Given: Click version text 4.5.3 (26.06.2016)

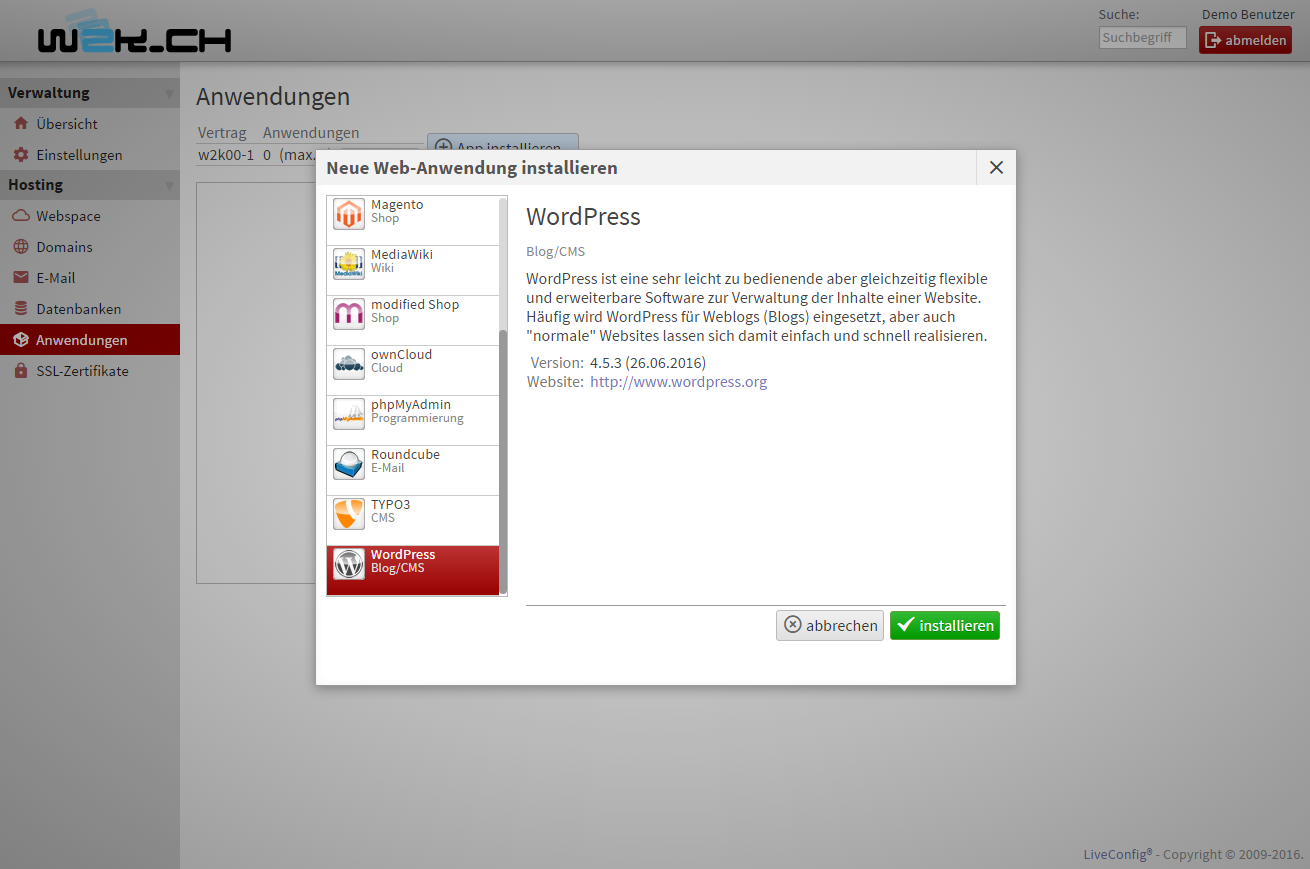Looking at the screenshot, I should (x=648, y=362).
